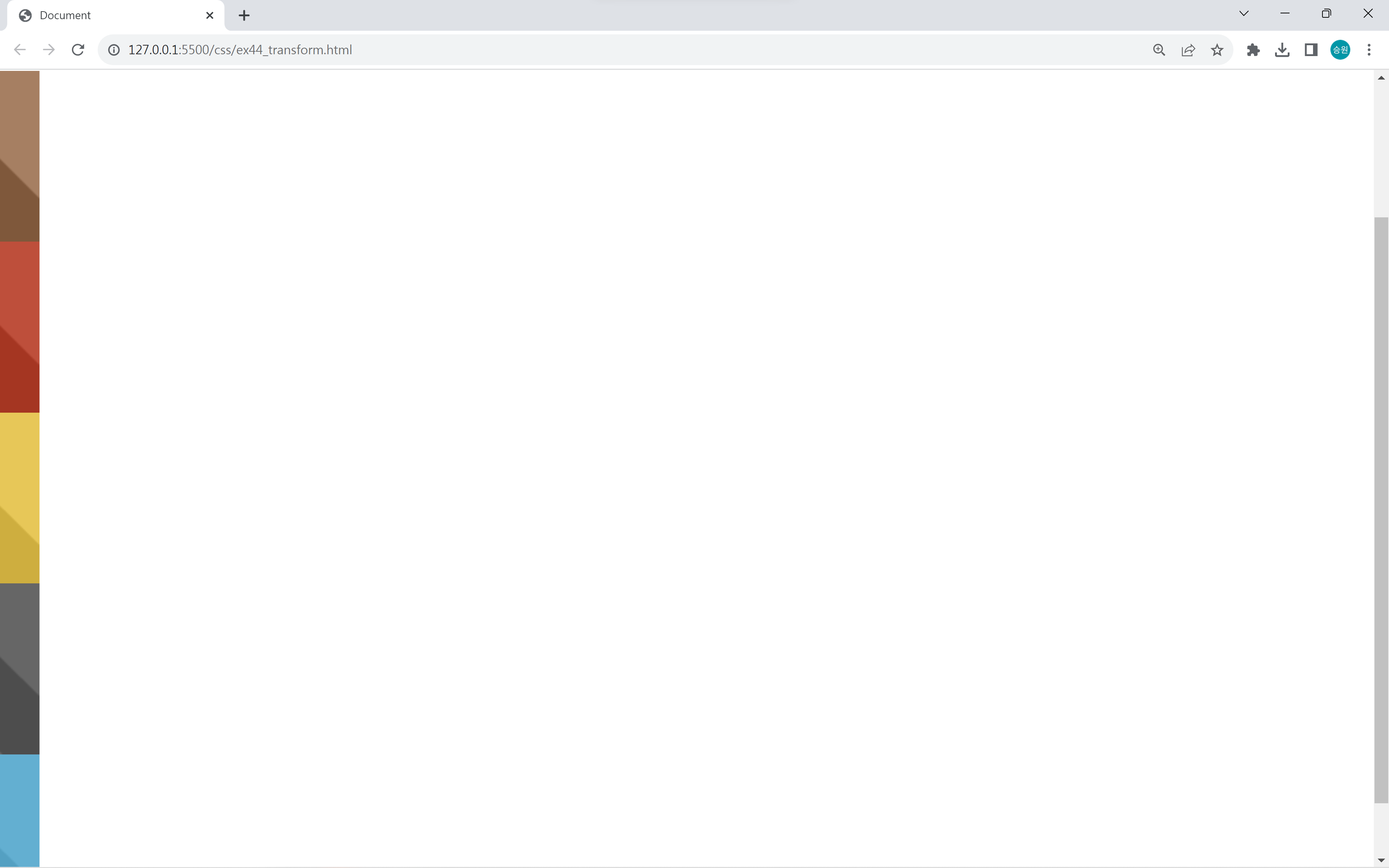Click the browser forward arrow

pos(49,50)
